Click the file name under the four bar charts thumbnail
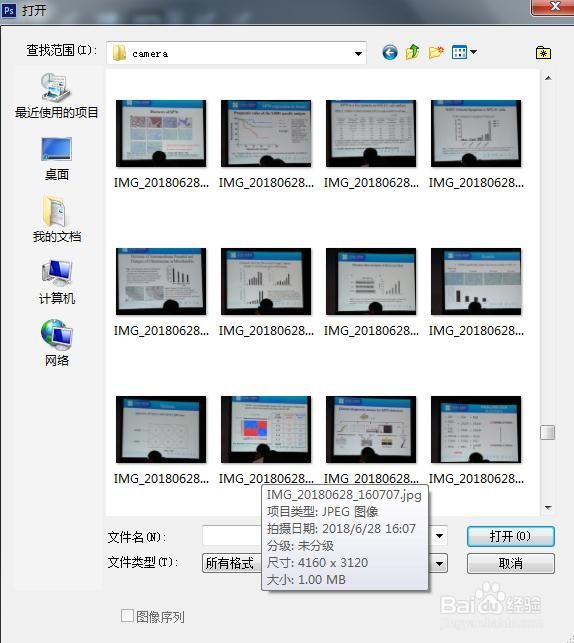 pos(266,331)
